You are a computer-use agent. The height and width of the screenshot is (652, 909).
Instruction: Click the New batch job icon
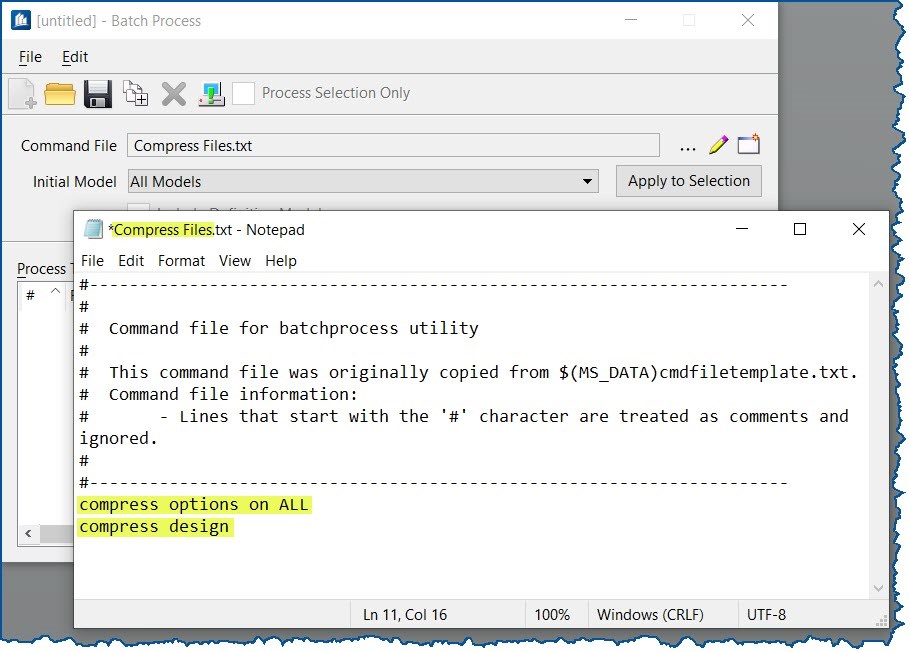[22, 94]
